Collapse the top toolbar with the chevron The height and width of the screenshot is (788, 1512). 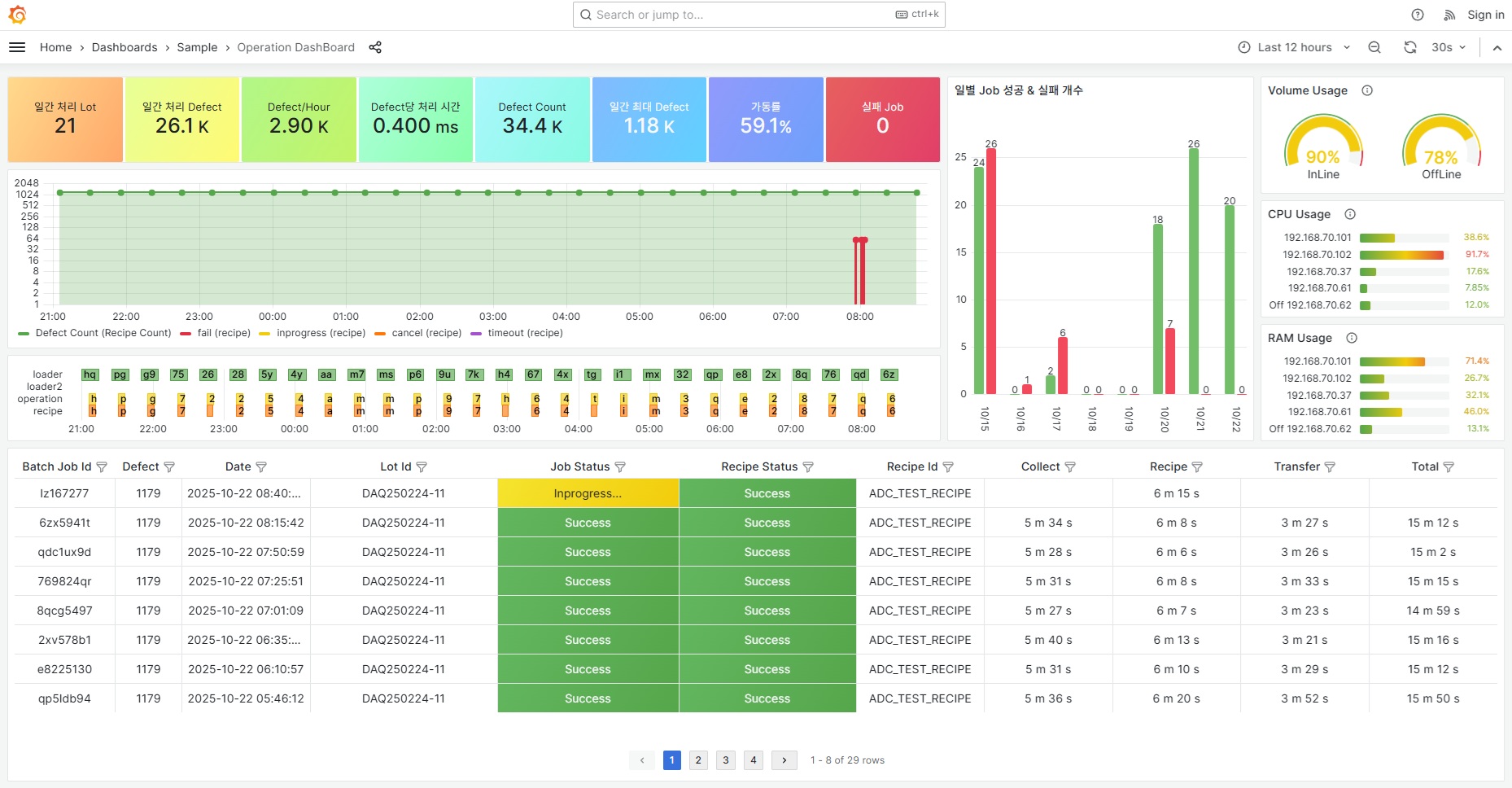pos(1497,47)
